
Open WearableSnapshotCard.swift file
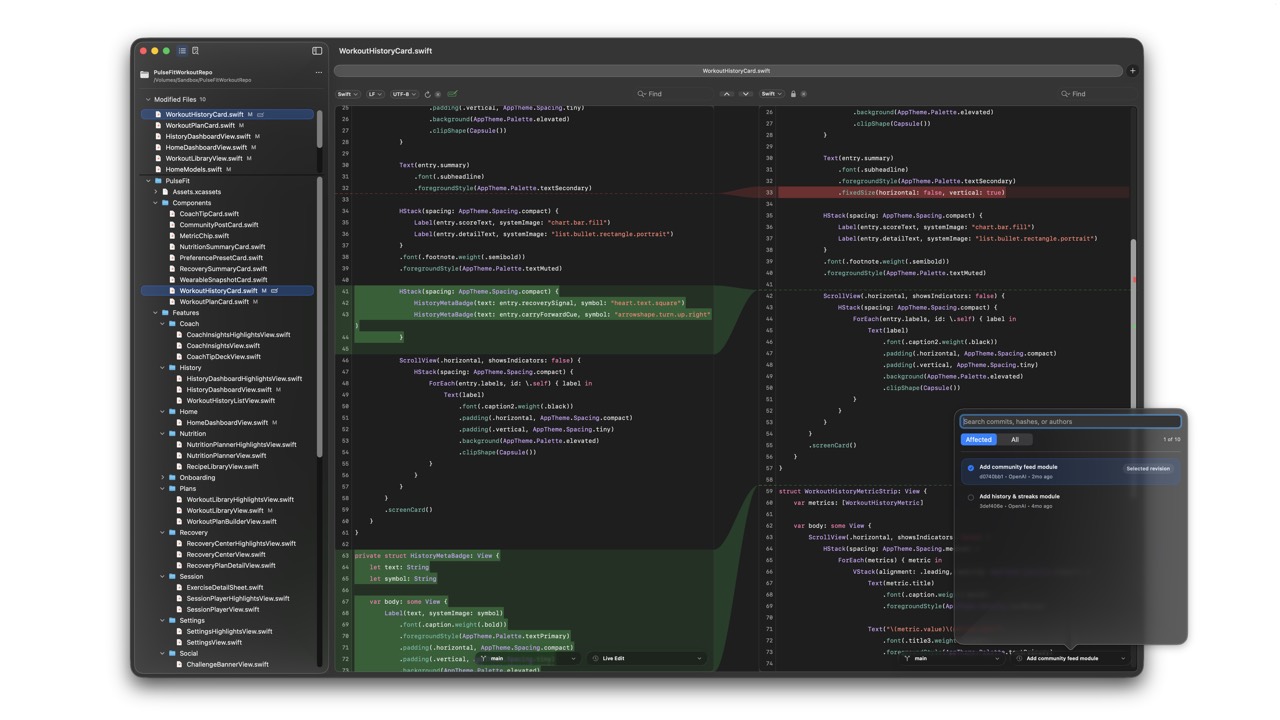click(x=223, y=280)
